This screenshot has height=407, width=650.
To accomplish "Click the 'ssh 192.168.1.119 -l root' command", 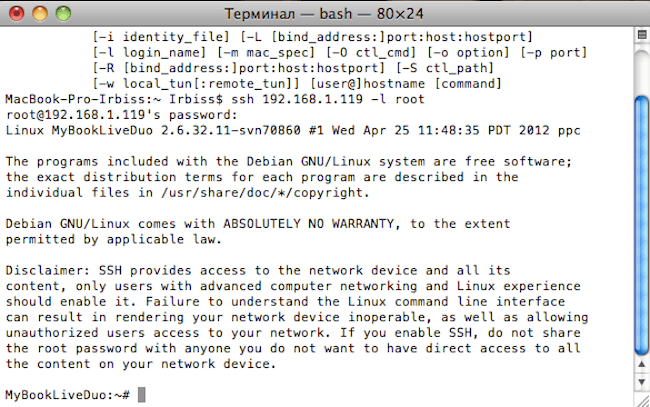I will click(x=328, y=99).
